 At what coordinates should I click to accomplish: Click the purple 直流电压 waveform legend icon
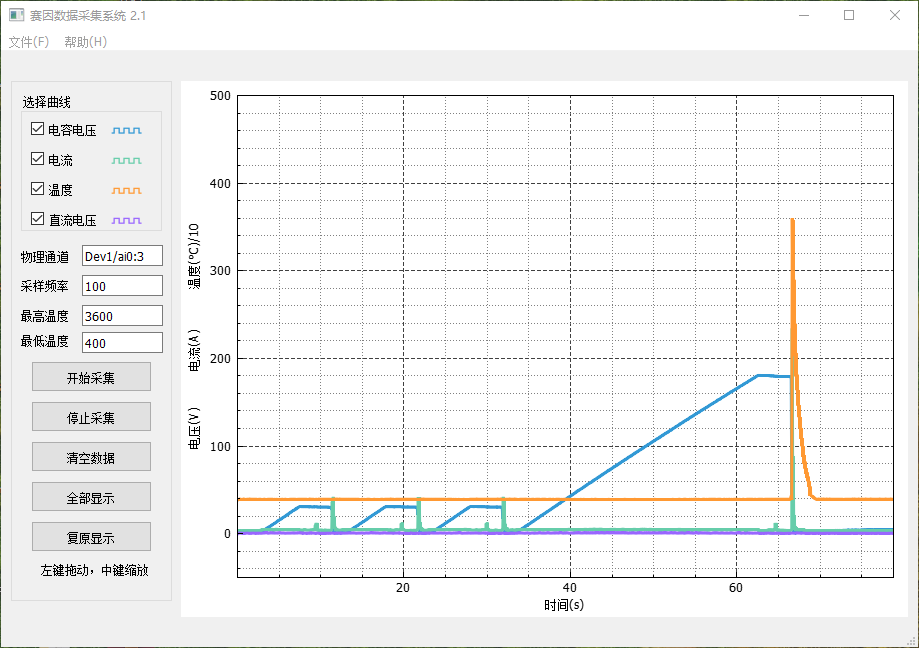click(127, 220)
